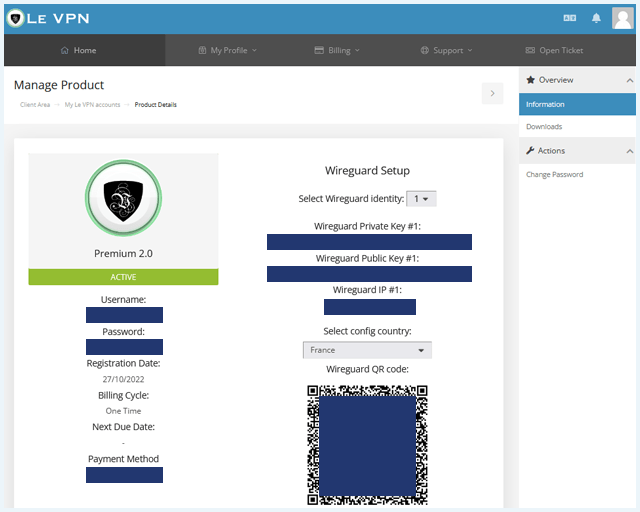Go to the Home tab
The width and height of the screenshot is (640, 512).
pyautogui.click(x=84, y=50)
